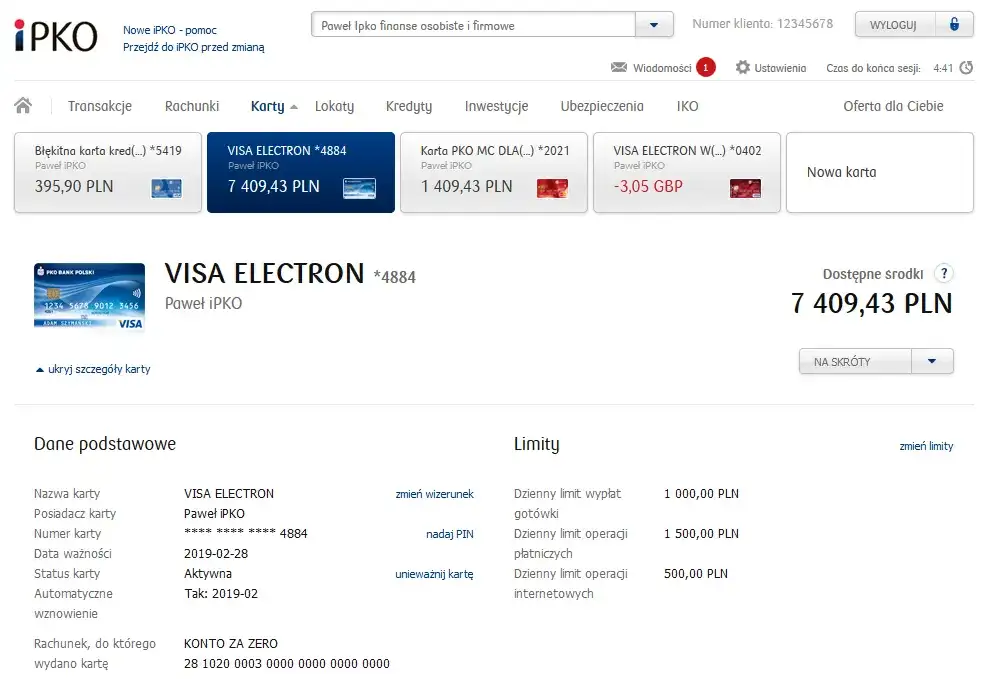Expand the NA SKRÓTY dropdown arrow

click(932, 361)
